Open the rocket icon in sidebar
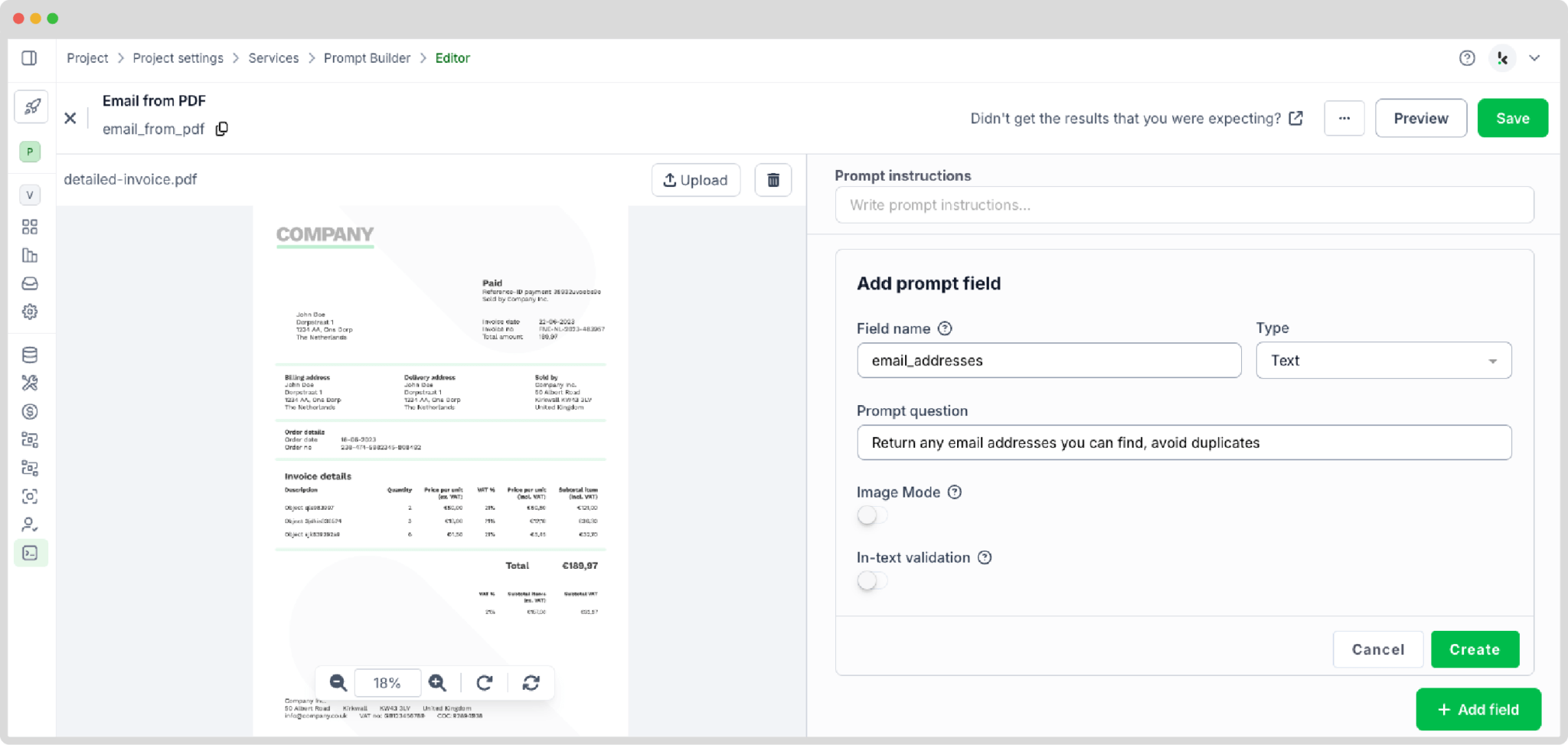The width and height of the screenshot is (1568, 745). point(31,106)
